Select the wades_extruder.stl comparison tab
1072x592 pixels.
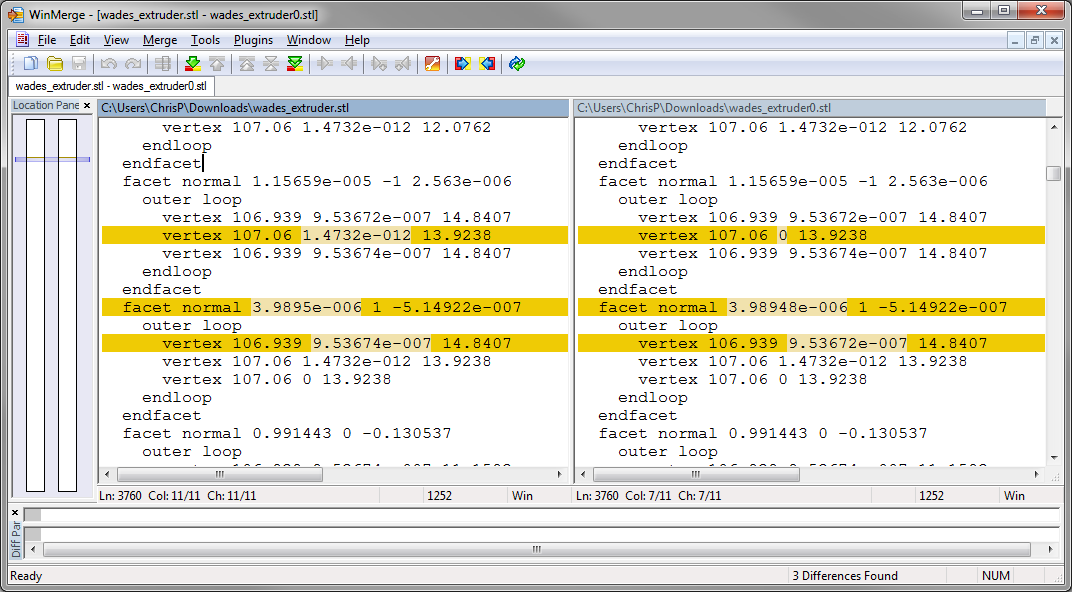click(111, 86)
